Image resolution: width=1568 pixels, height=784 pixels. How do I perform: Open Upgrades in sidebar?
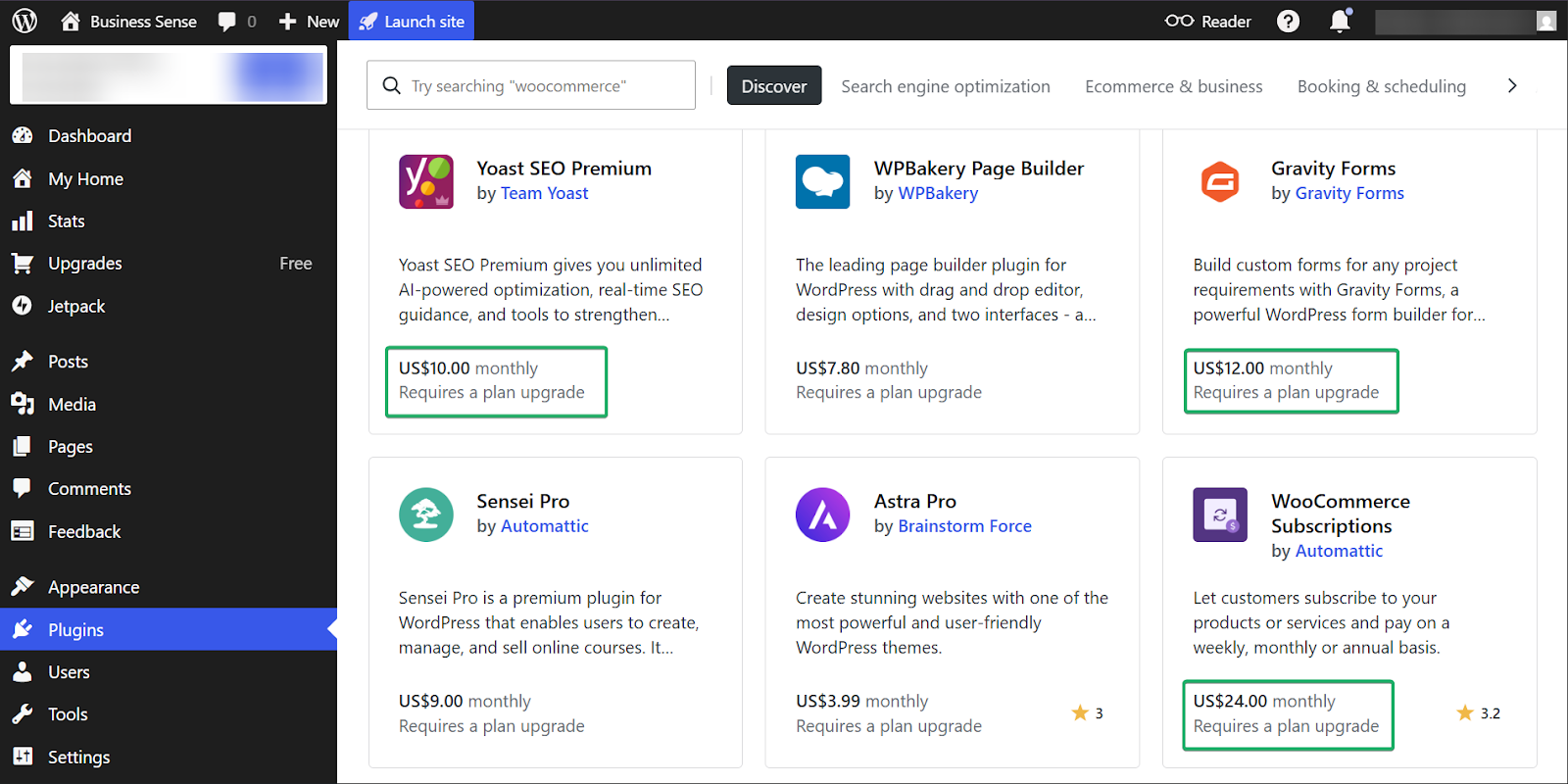point(169,264)
